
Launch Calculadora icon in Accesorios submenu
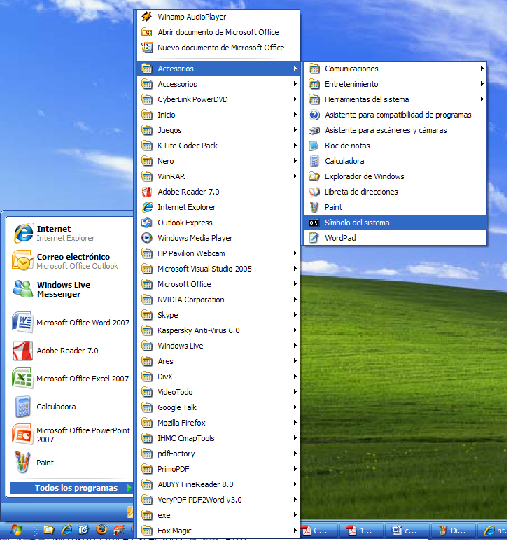(x=314, y=161)
